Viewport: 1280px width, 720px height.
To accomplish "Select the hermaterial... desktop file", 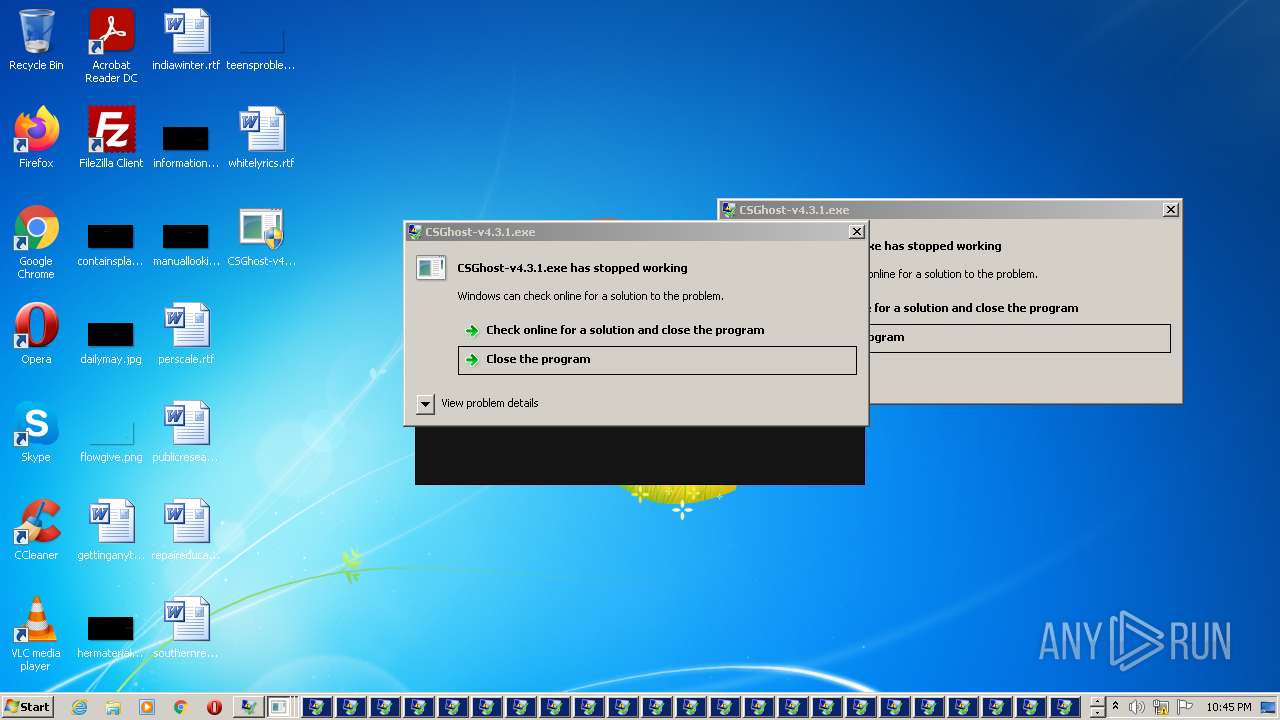I will (x=111, y=636).
